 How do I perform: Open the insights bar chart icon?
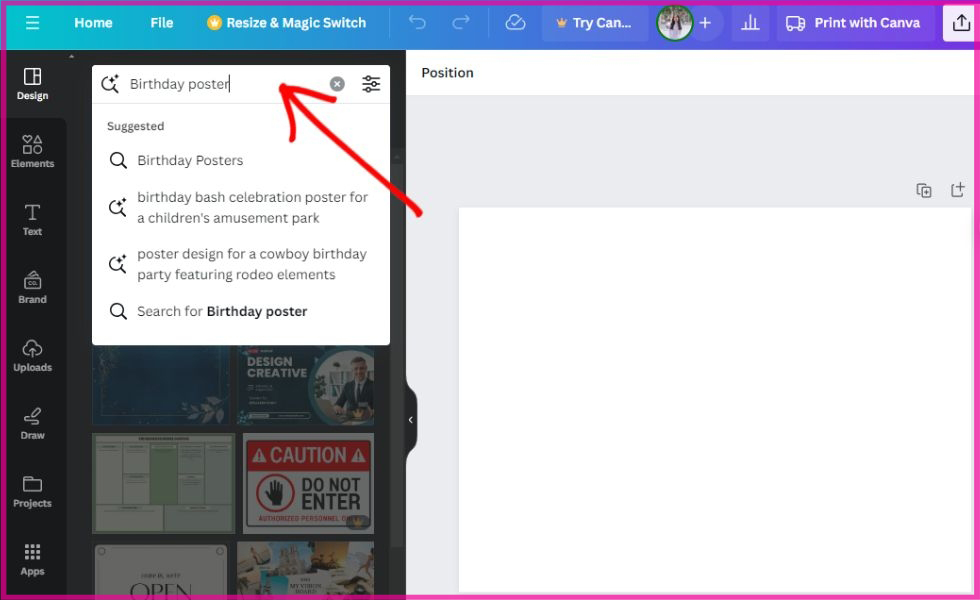point(750,23)
